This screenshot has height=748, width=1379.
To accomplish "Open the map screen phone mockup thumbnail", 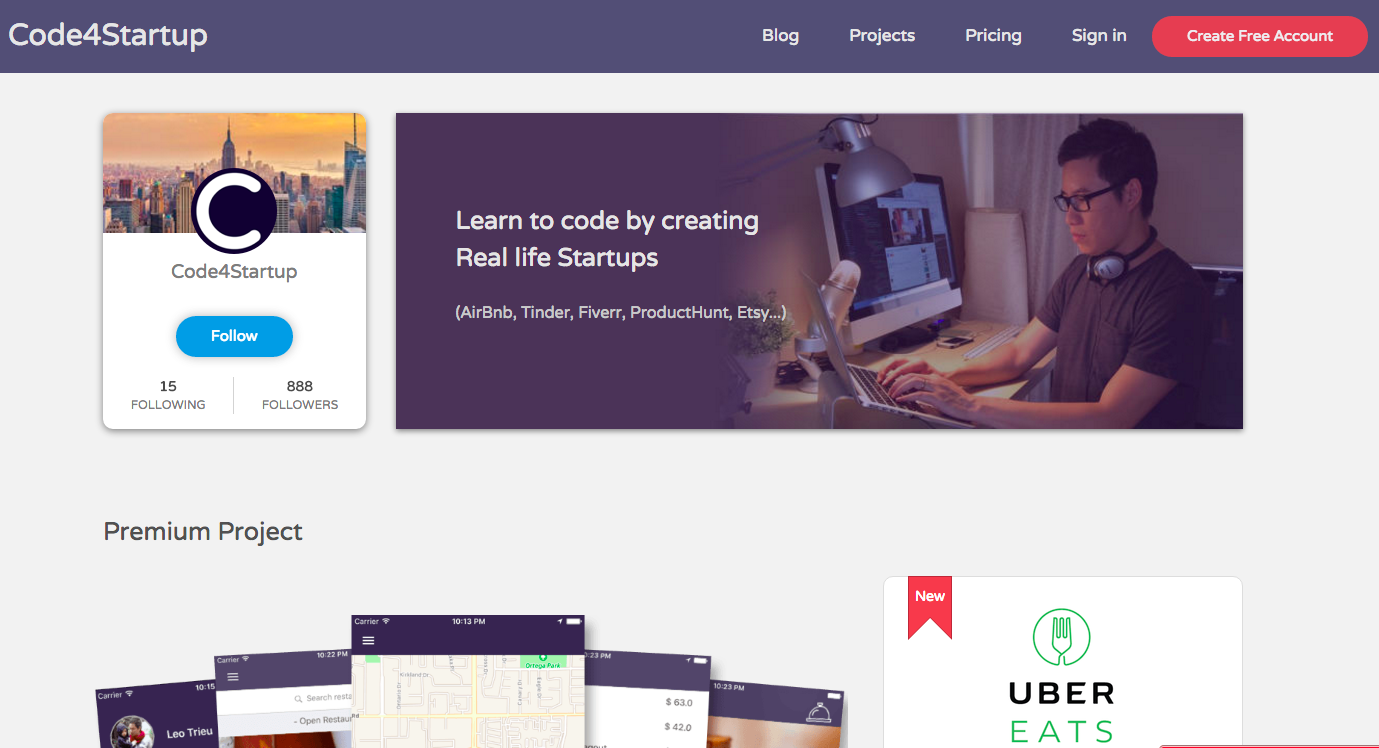I will click(x=467, y=681).
